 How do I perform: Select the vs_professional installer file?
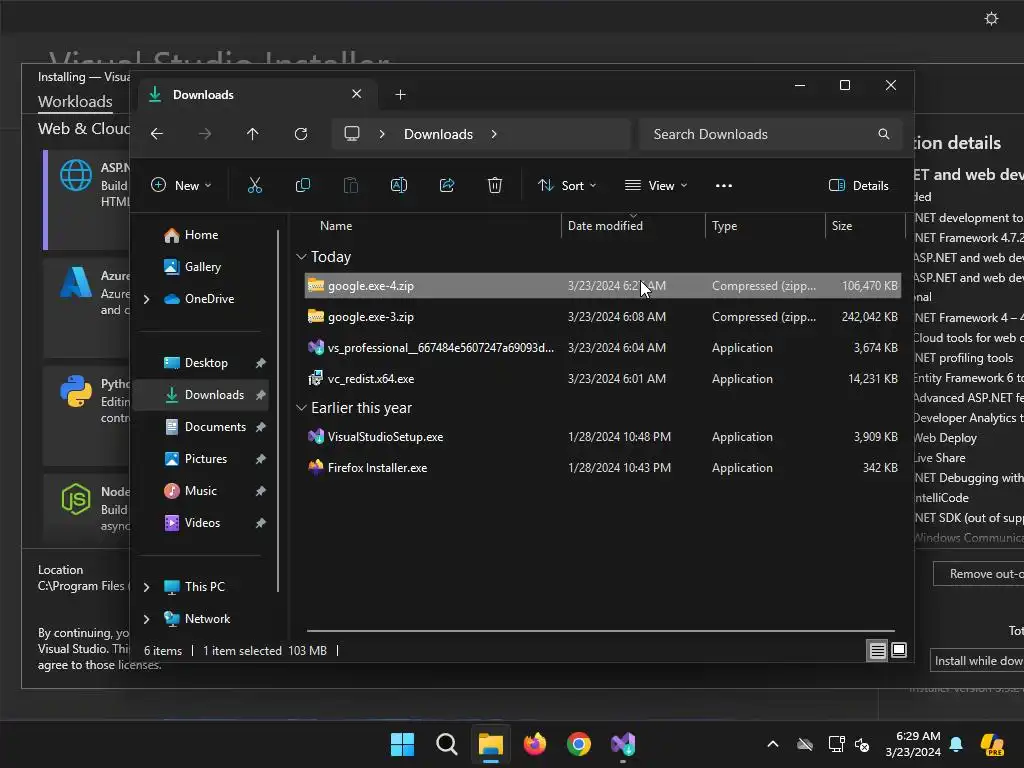[603, 348]
